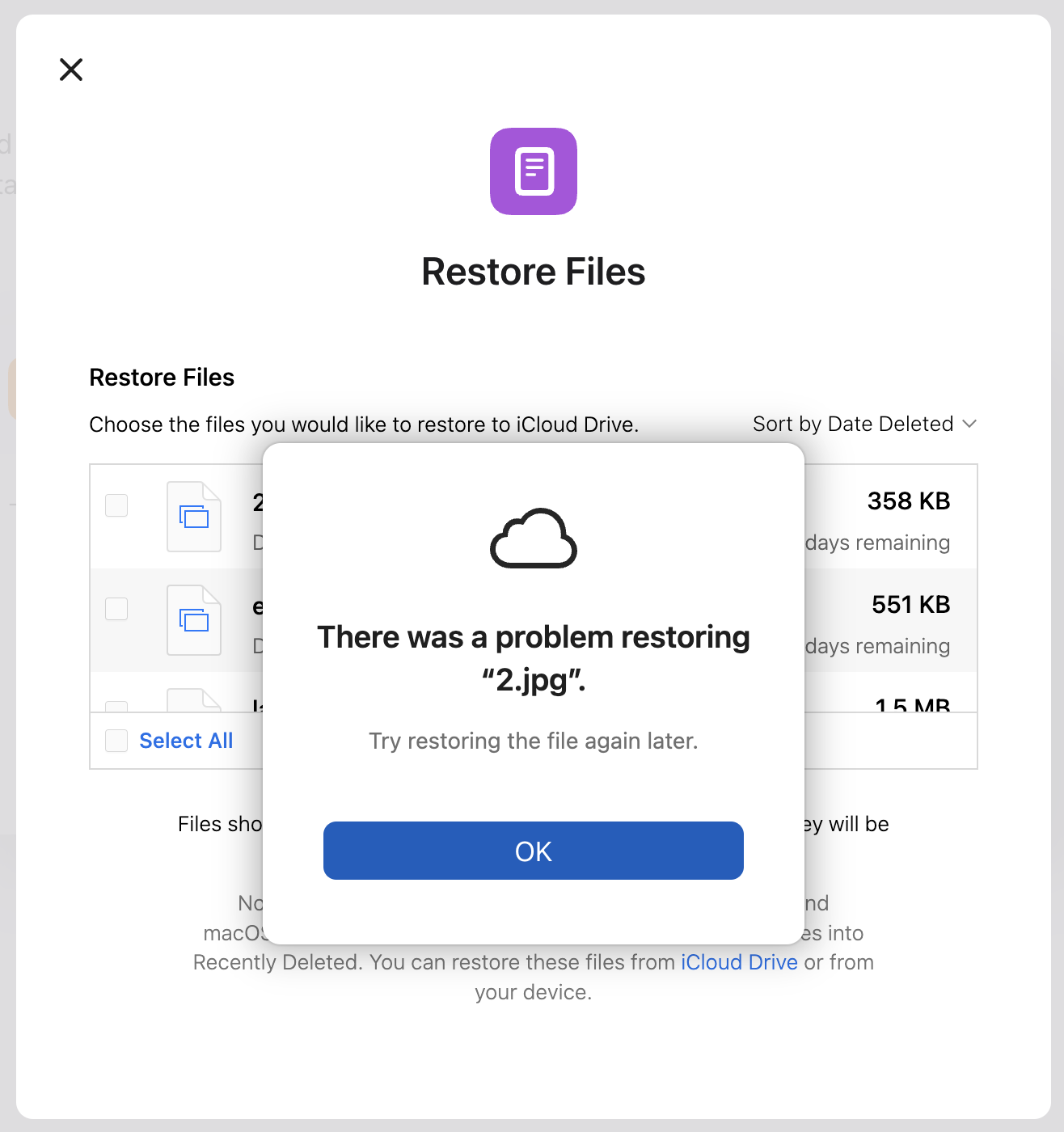Click the X icon to close Restore Files
1064x1132 pixels.
click(71, 70)
